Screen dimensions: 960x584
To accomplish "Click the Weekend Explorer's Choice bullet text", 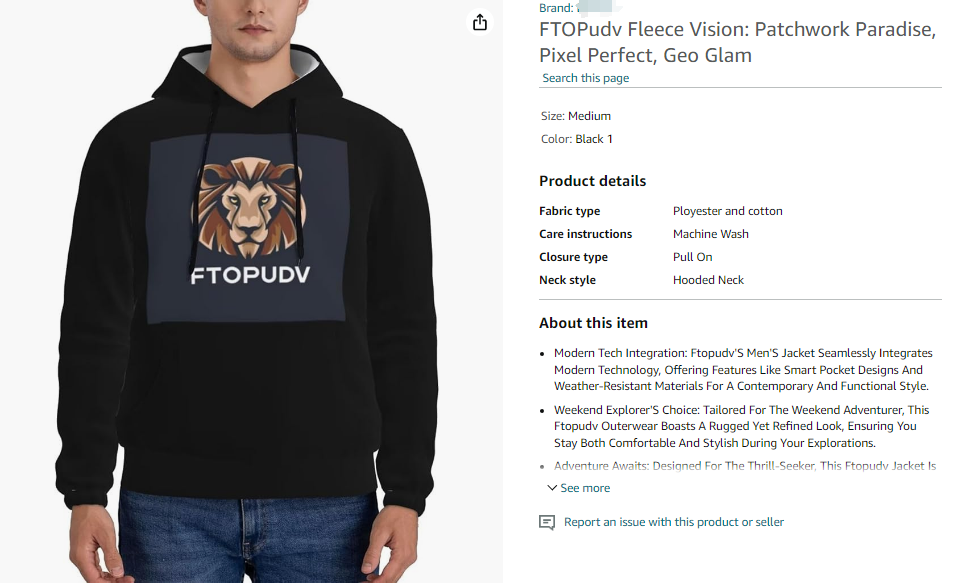I will pyautogui.click(x=741, y=426).
